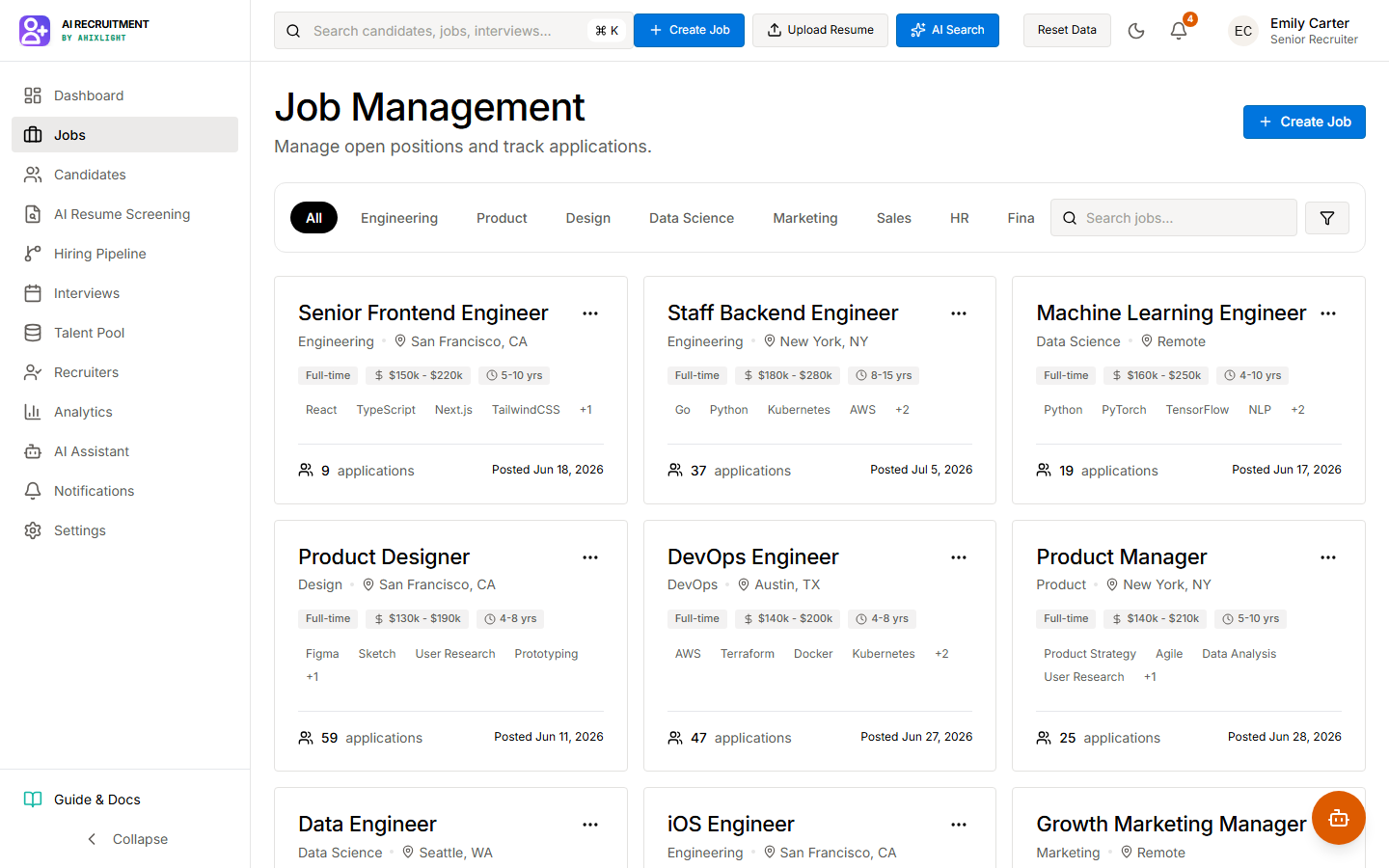Open options menu for iOS Engineer card
The width and height of the screenshot is (1389, 868).
959,825
